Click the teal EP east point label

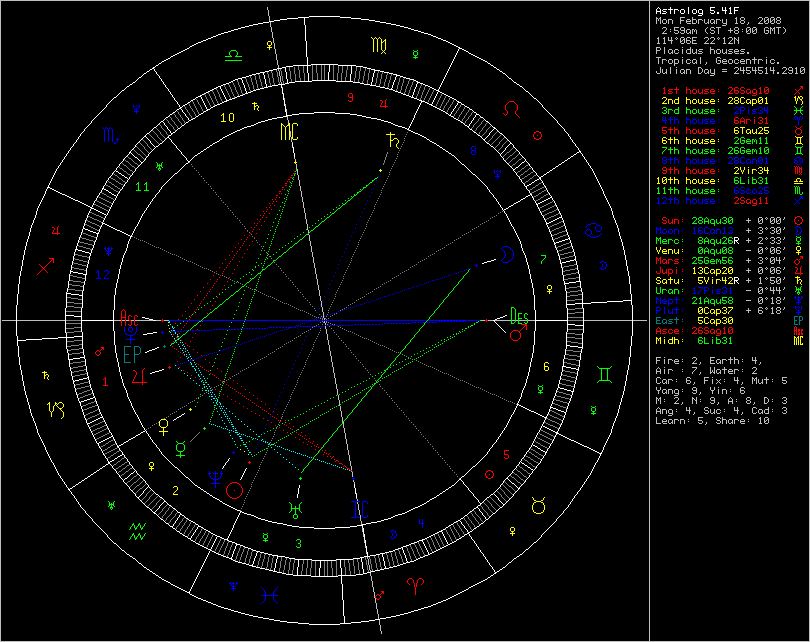click(x=132, y=354)
